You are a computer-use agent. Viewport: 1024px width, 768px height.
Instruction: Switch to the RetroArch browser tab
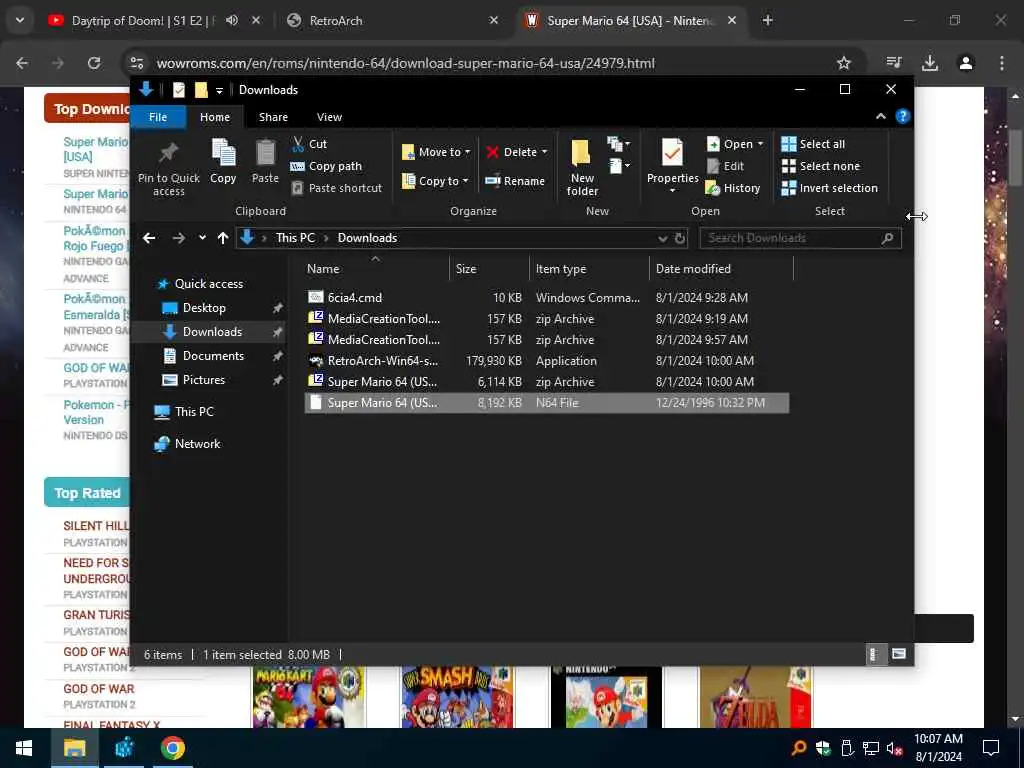[394, 21]
